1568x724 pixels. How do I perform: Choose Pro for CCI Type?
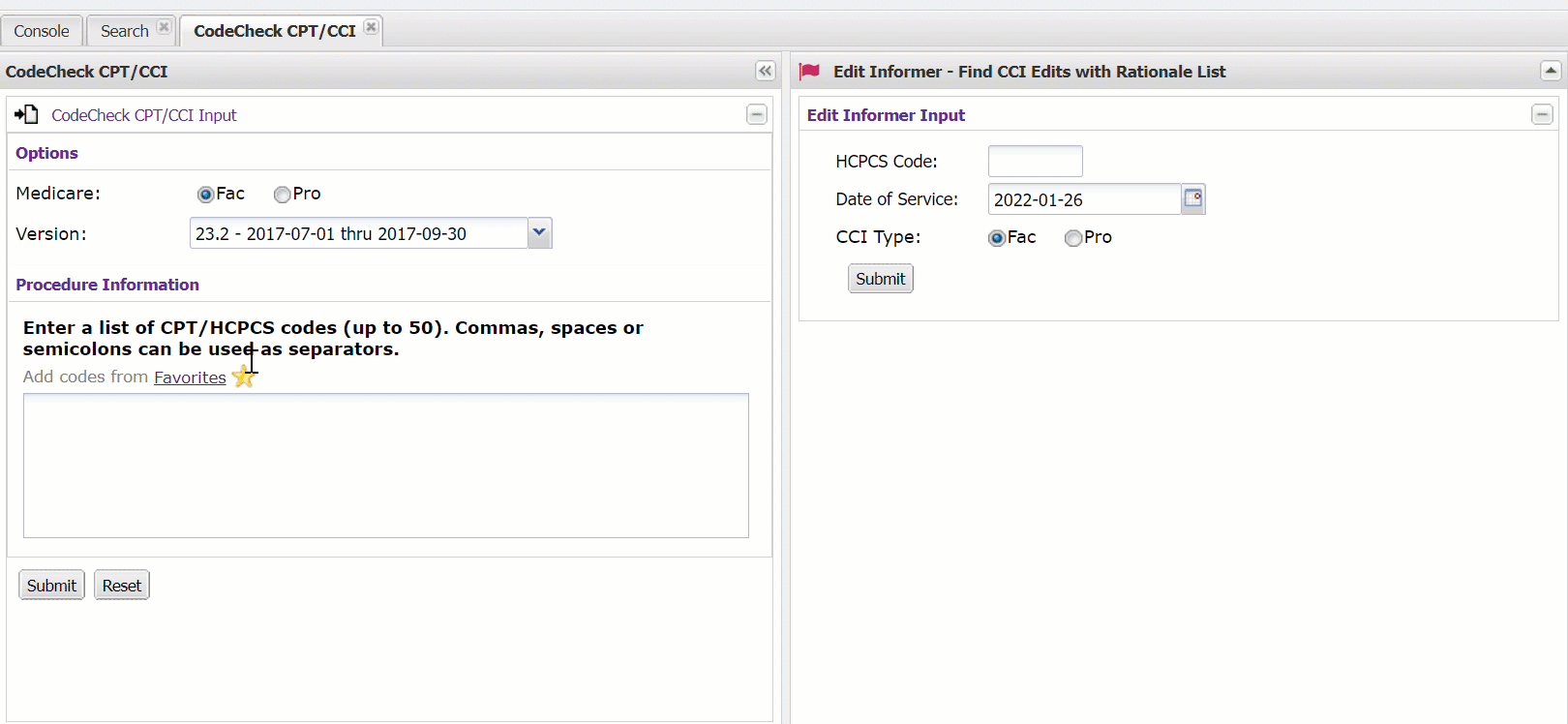pos(1072,238)
